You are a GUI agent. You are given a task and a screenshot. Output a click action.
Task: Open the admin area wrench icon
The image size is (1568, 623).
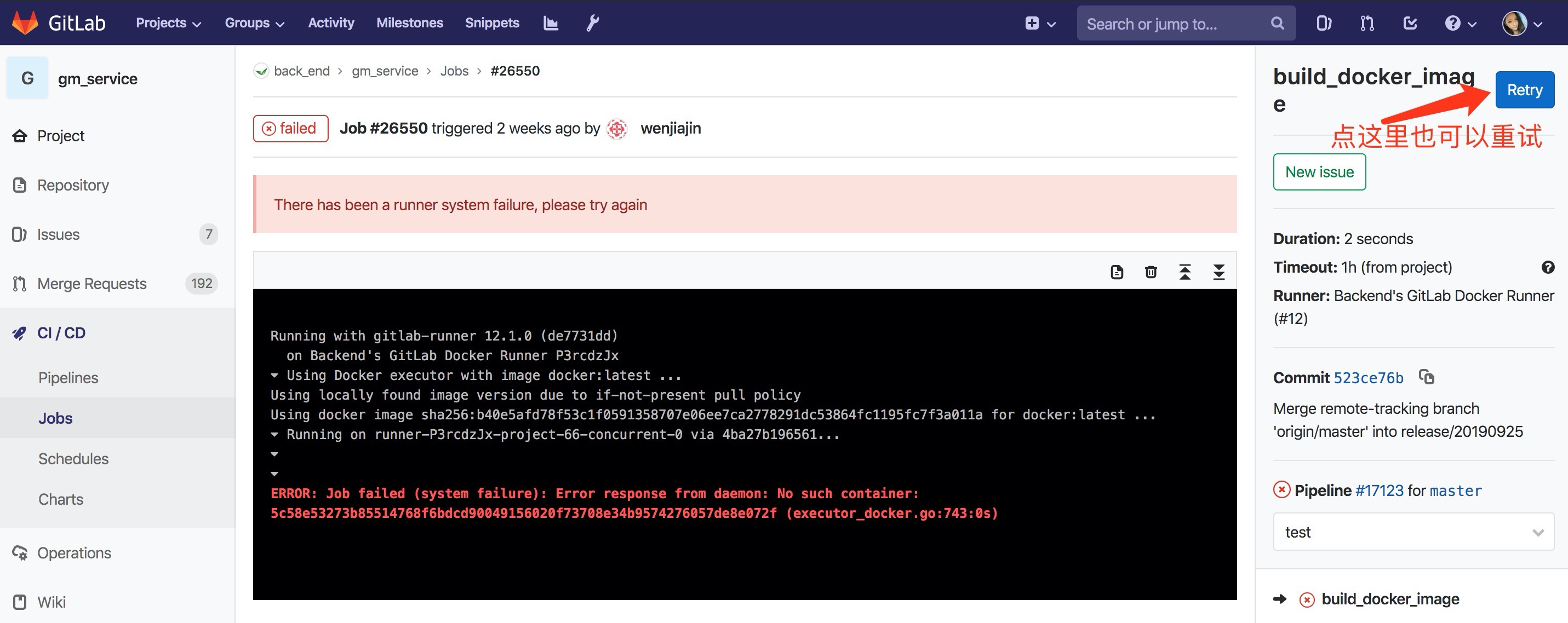(592, 23)
